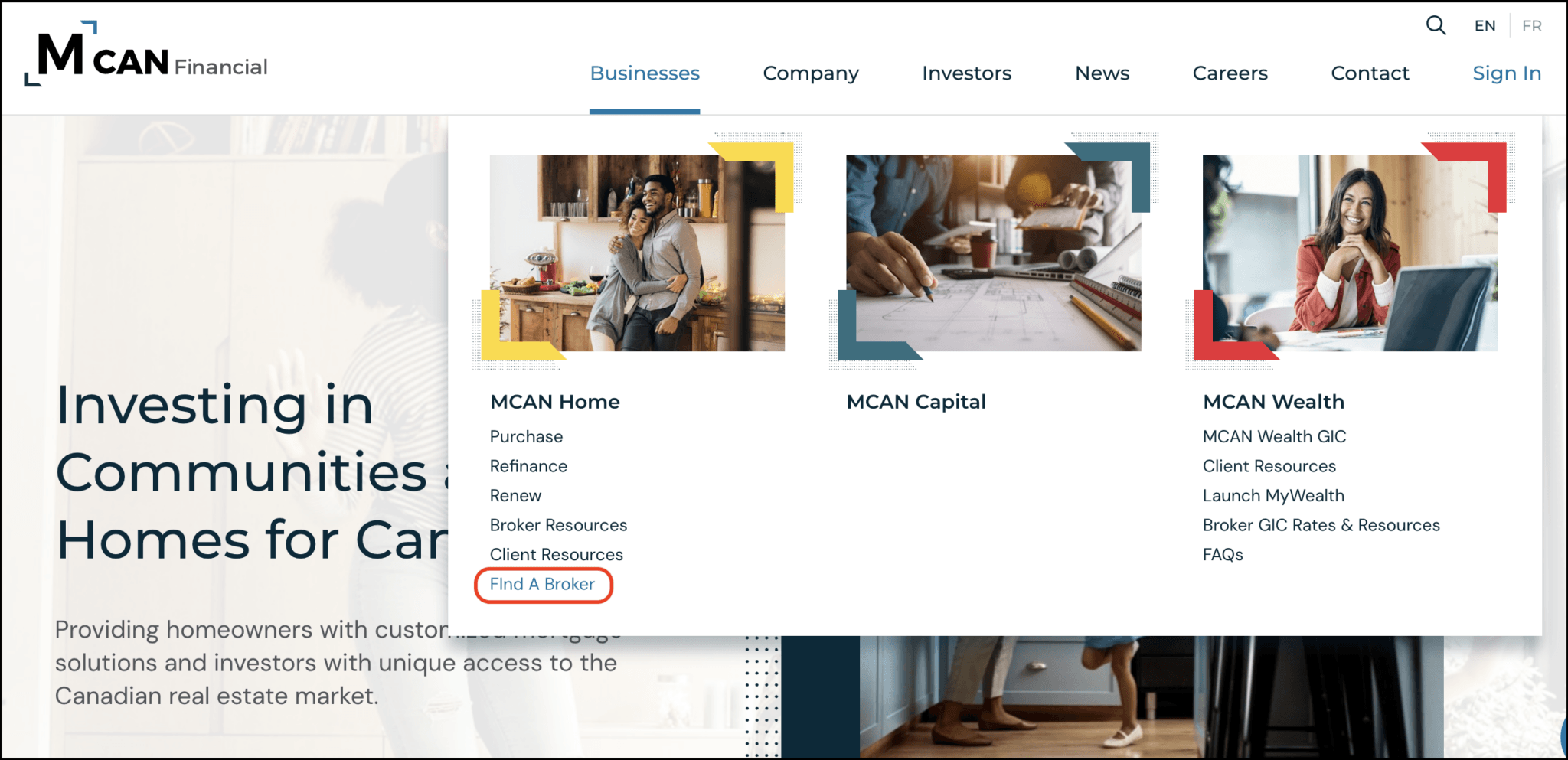Switch language to FR
Screen dimensions: 1568x760
tap(1533, 25)
